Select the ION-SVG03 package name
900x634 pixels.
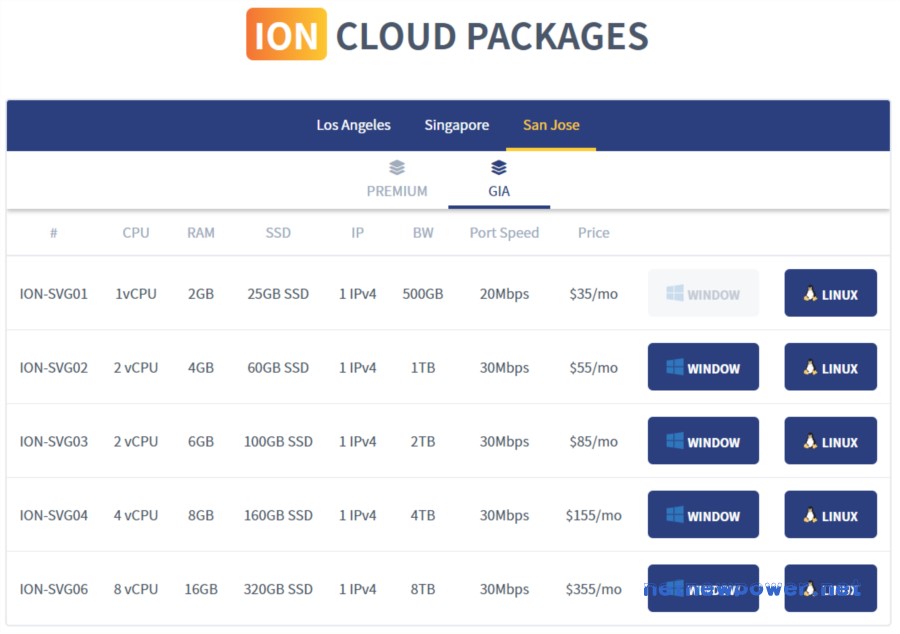click(54, 442)
